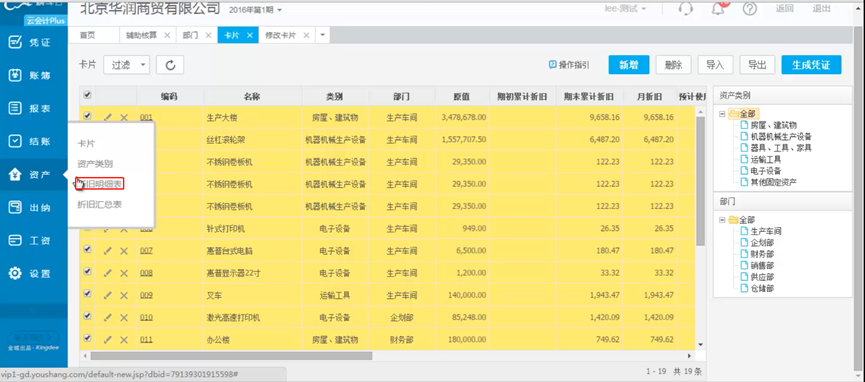Edit card 007 with its pencil icon
865x382 pixels.
[108, 251]
